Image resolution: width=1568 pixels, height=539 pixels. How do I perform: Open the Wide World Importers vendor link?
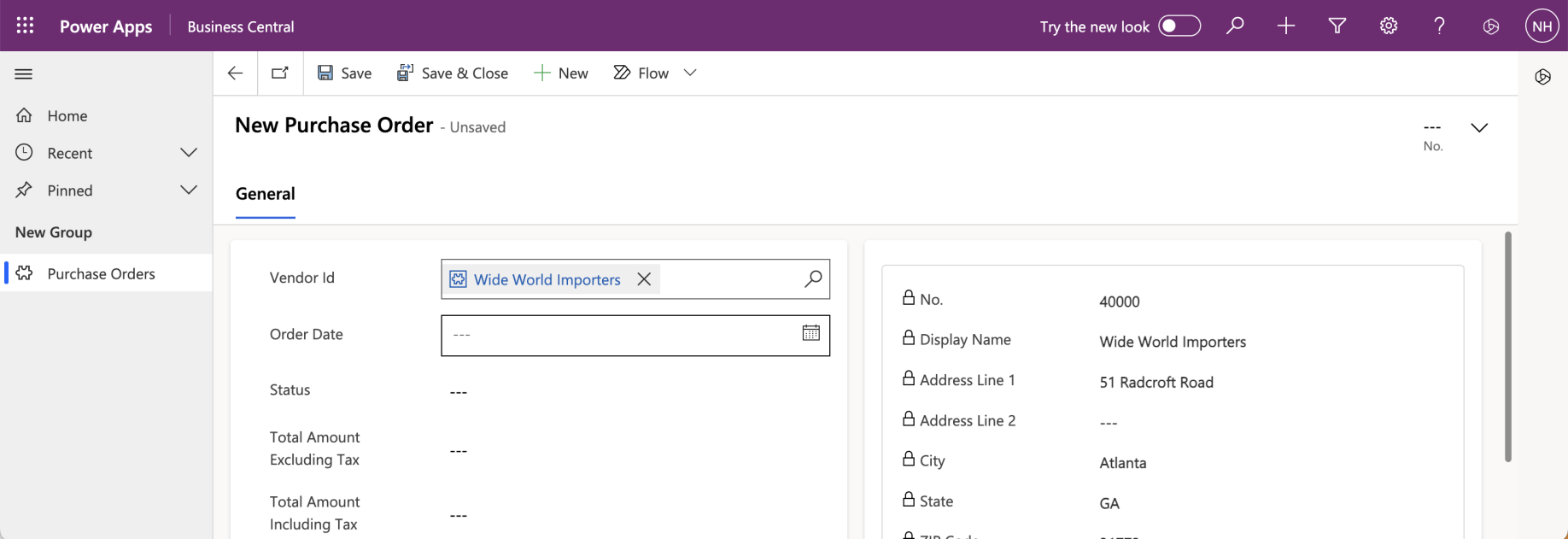pyautogui.click(x=547, y=279)
